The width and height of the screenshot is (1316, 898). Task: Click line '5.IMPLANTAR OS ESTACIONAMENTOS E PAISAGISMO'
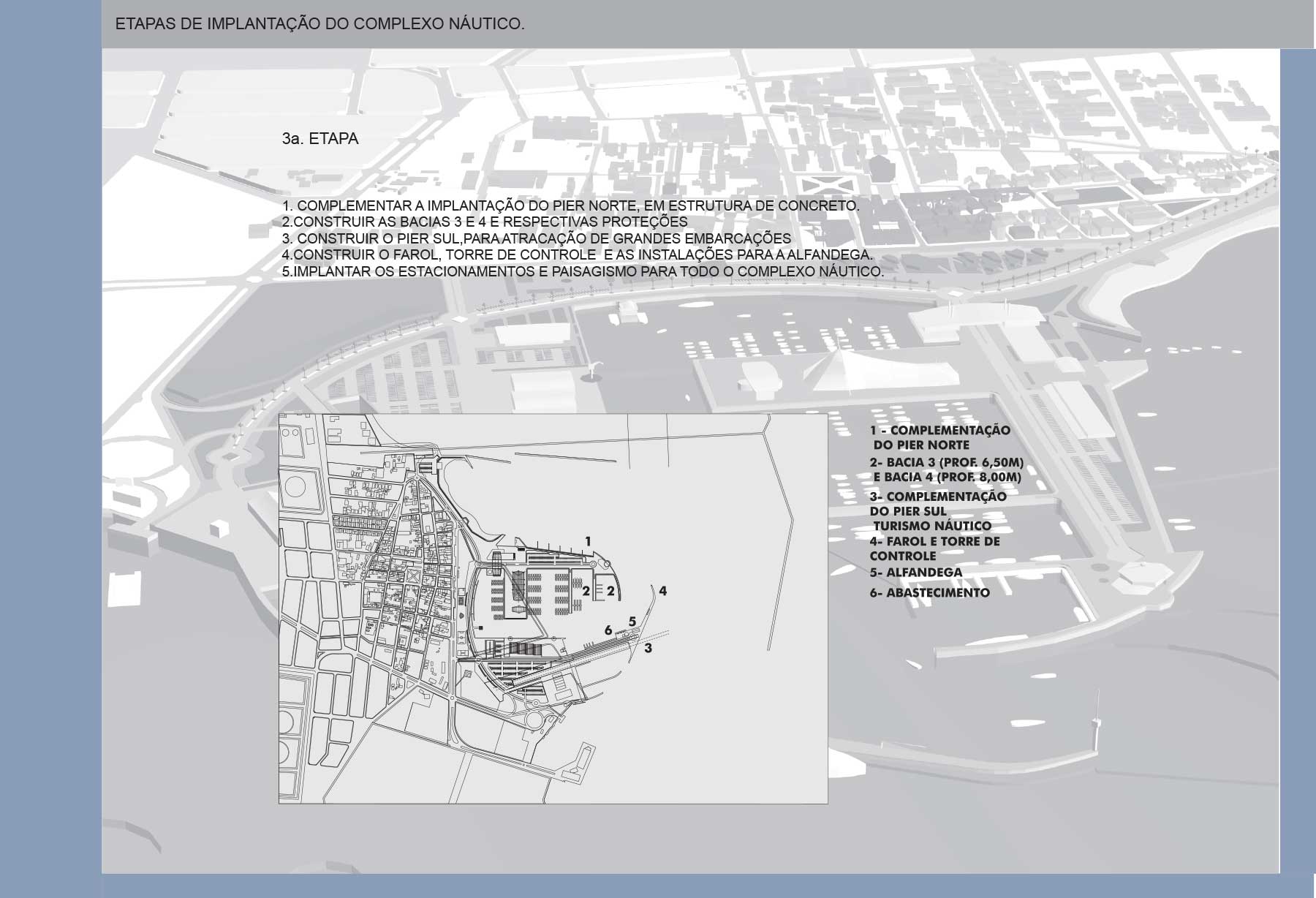(x=583, y=271)
